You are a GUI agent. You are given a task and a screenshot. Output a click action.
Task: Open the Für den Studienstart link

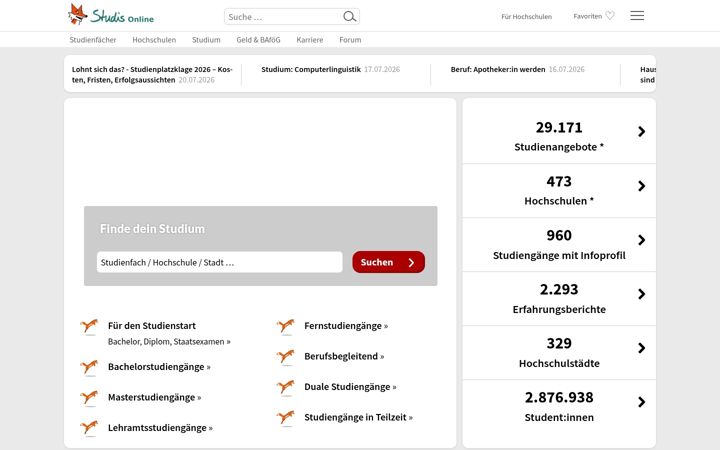152,326
